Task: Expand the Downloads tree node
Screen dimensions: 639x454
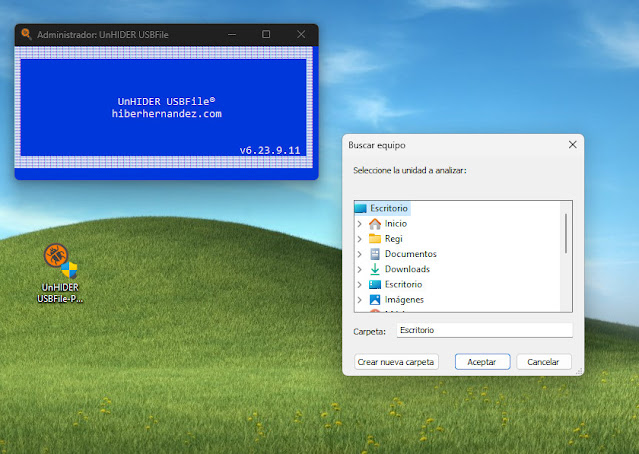Action: [359, 269]
